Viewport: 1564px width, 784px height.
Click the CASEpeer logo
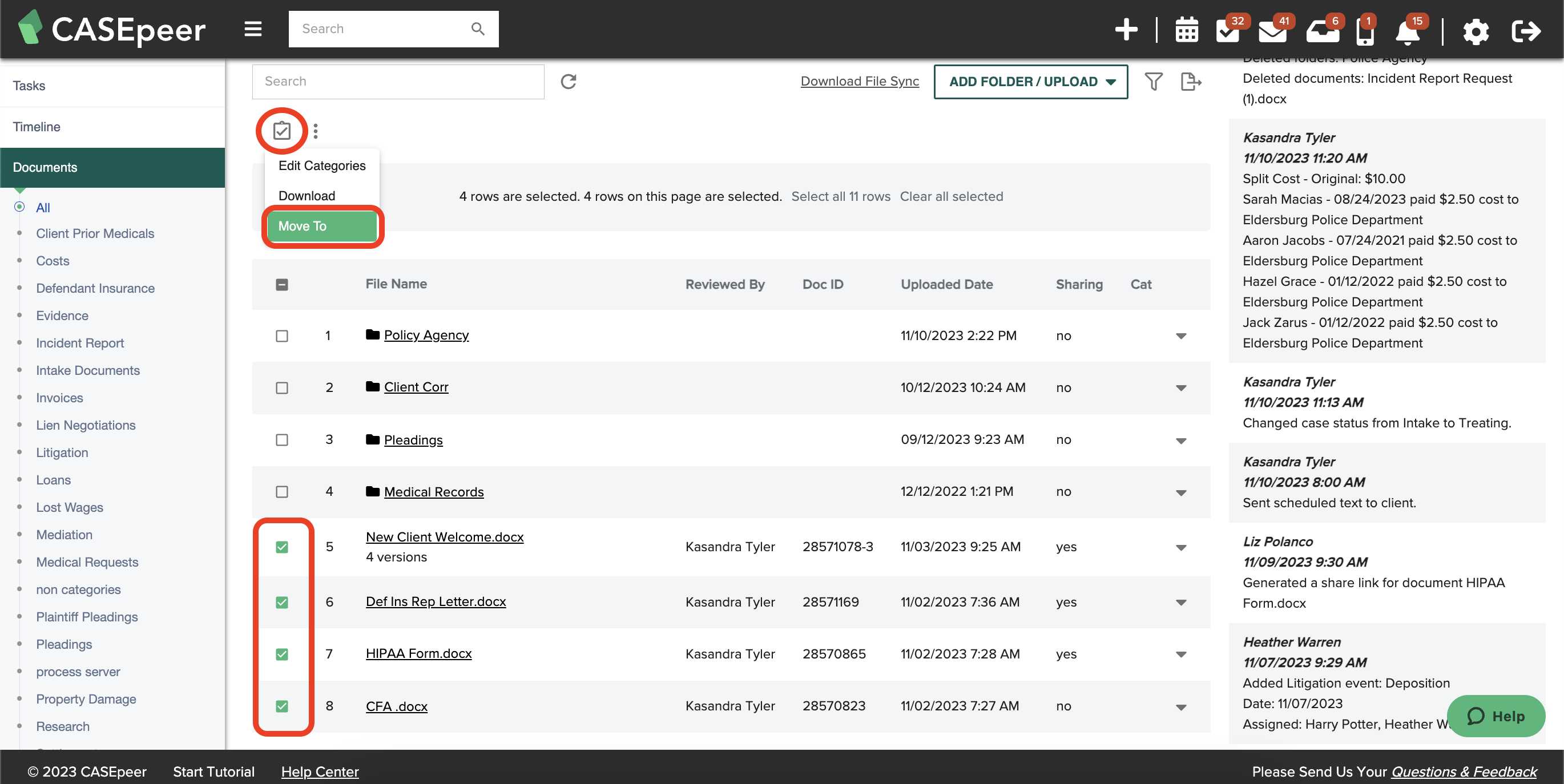pos(112,29)
